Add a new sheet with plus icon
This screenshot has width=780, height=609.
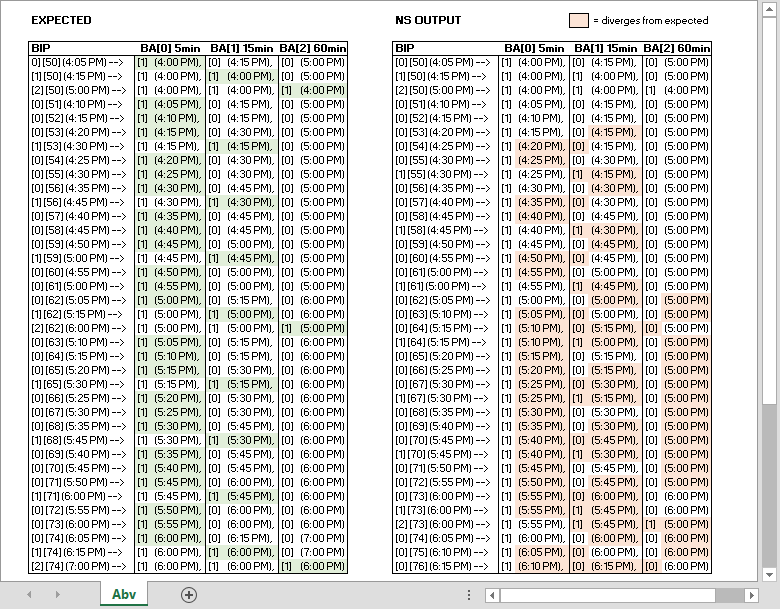(x=189, y=595)
